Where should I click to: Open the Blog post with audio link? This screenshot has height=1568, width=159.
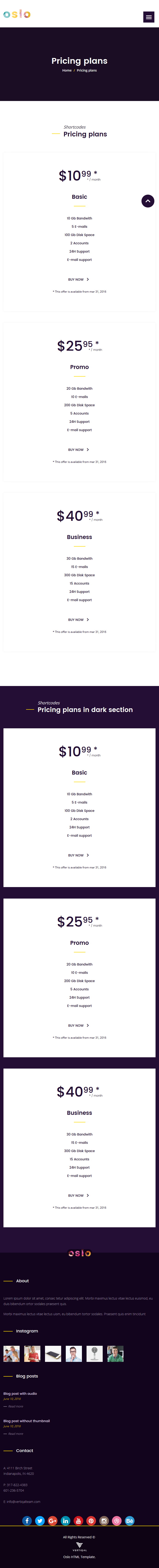20,1393
